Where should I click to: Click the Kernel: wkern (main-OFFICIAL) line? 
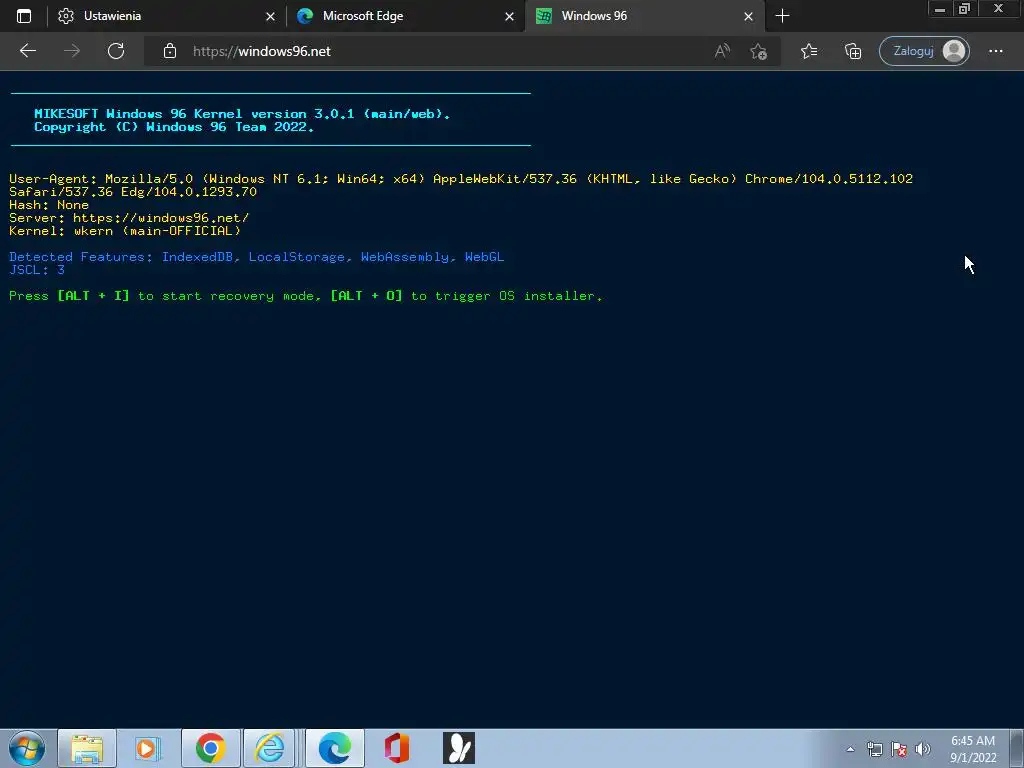(125, 231)
